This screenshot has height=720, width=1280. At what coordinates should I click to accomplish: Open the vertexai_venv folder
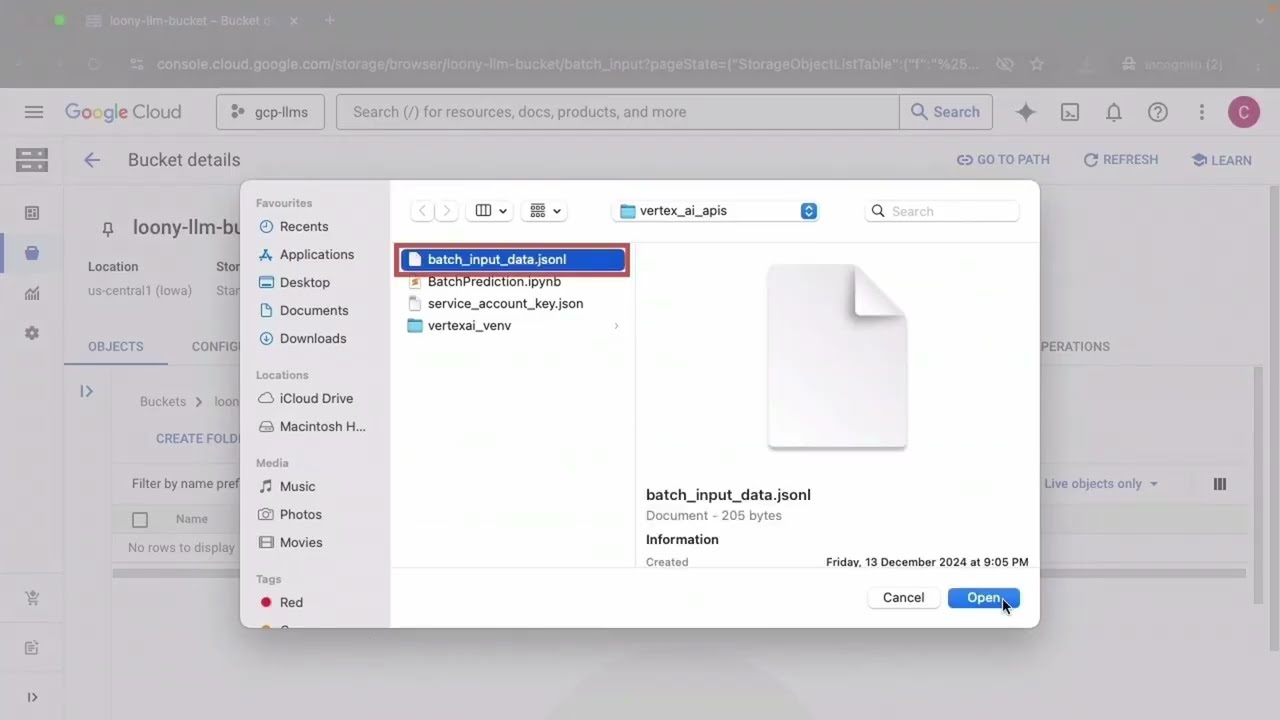(469, 326)
